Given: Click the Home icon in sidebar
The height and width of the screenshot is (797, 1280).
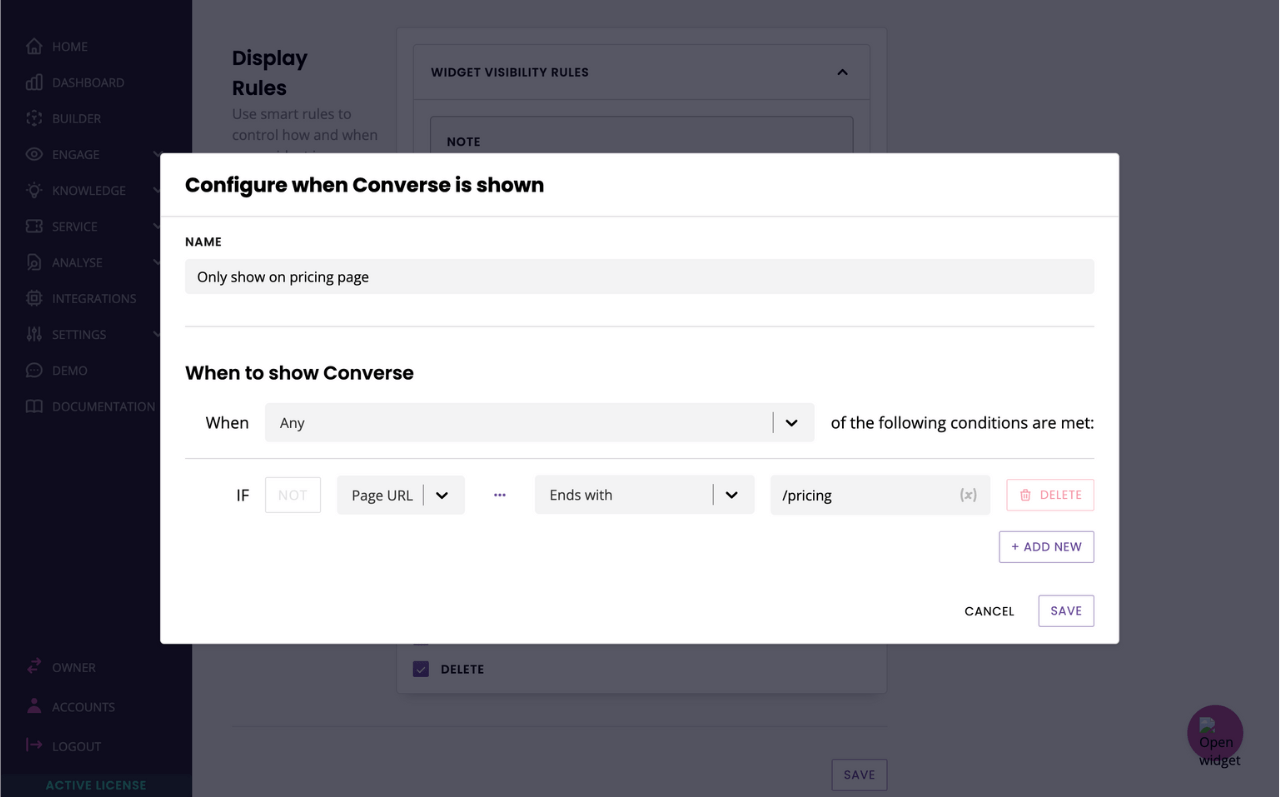Looking at the screenshot, I should point(34,46).
